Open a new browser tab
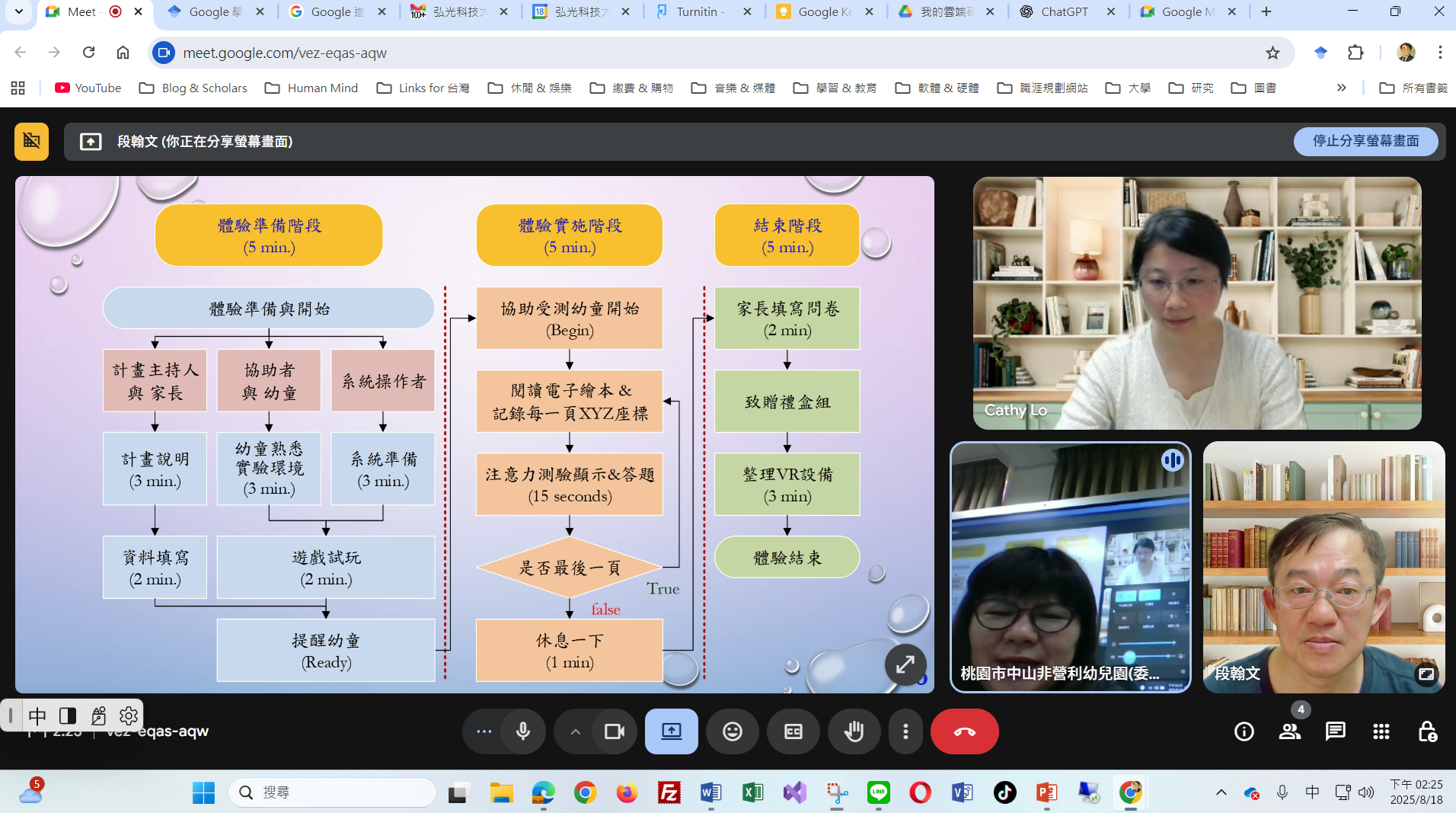This screenshot has width=1456, height=813. point(1266,11)
